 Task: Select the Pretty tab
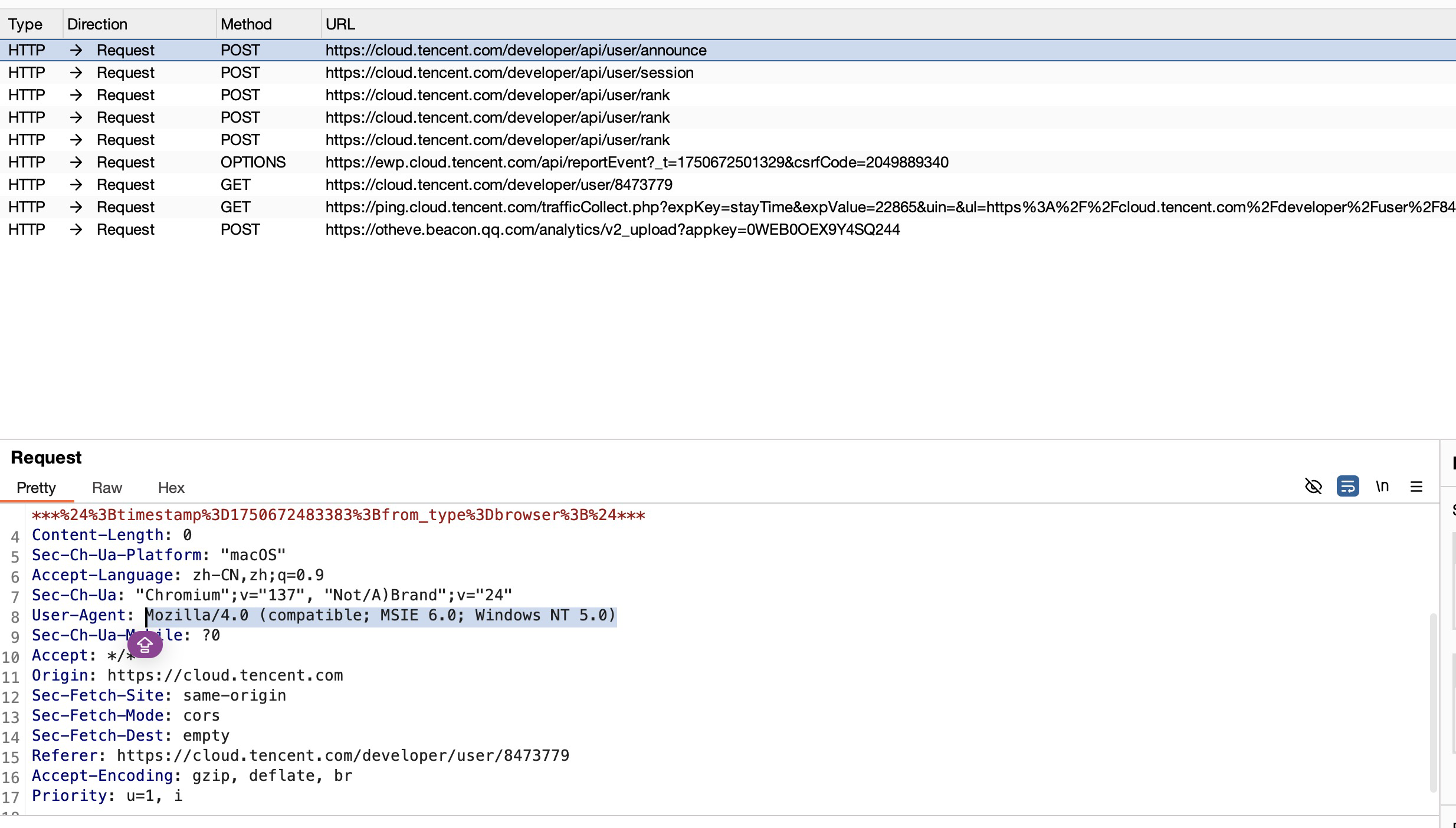point(36,488)
